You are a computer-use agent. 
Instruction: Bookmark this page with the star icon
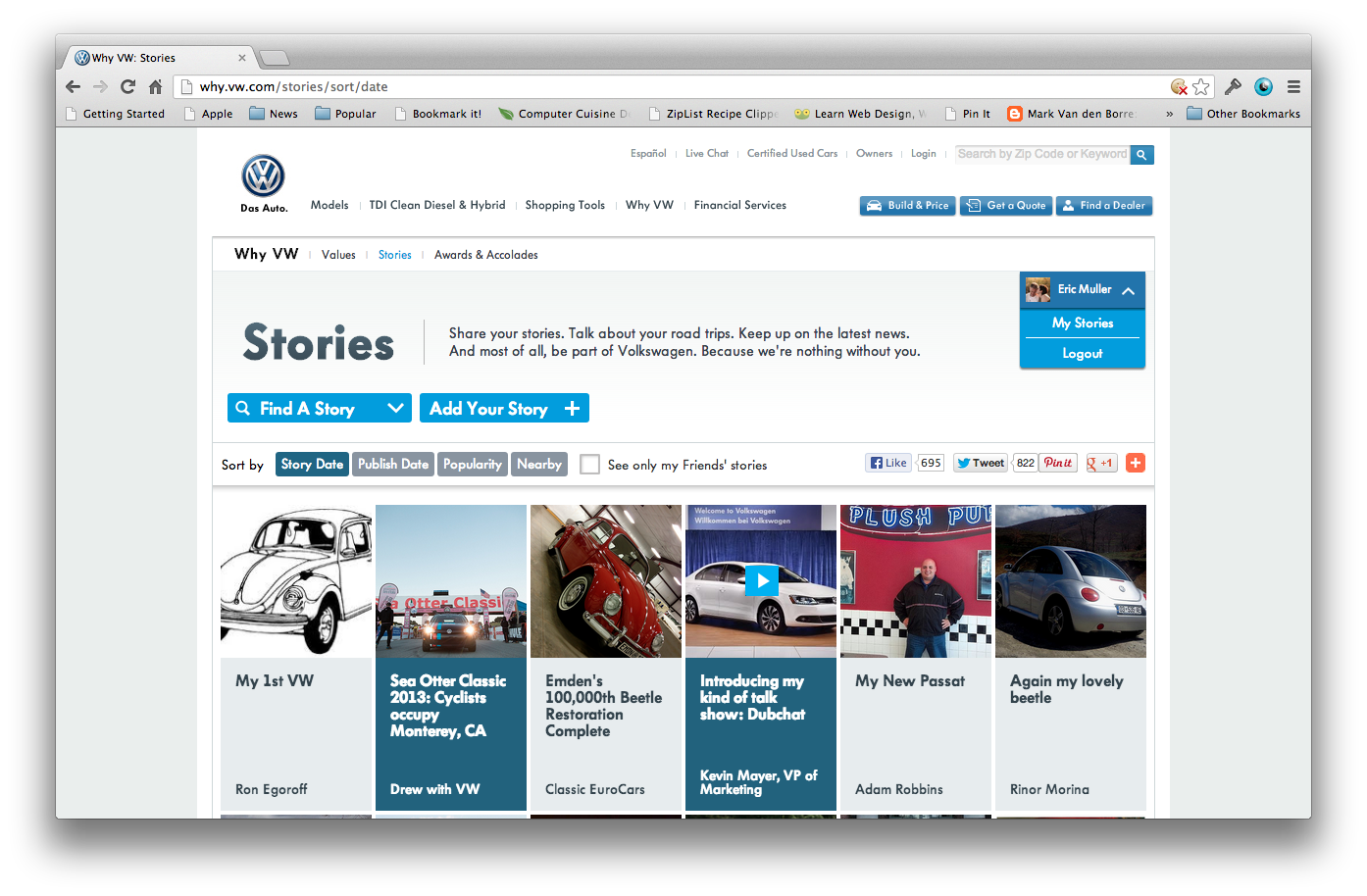click(1201, 86)
